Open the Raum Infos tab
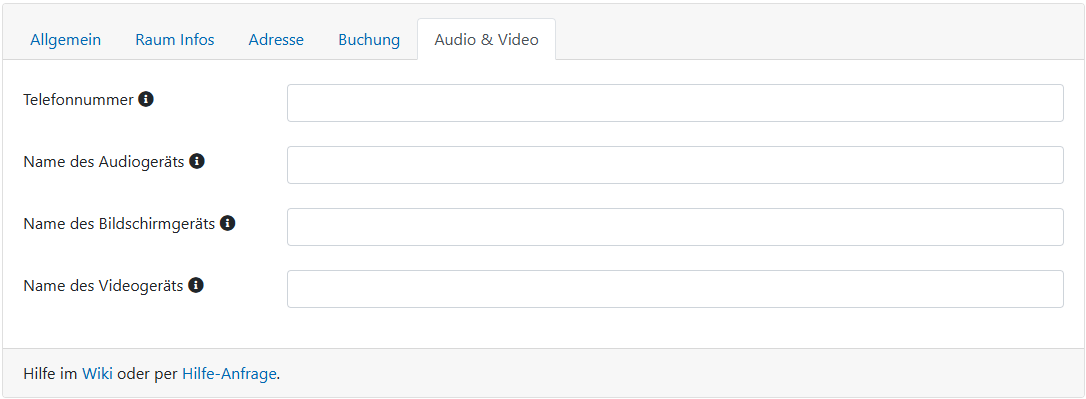Viewport: 1086px width, 399px height. point(175,39)
